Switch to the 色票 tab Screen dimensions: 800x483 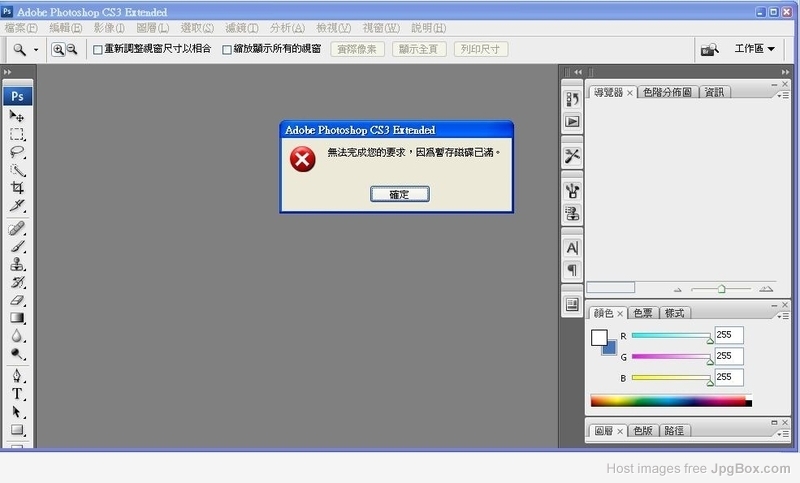643,313
